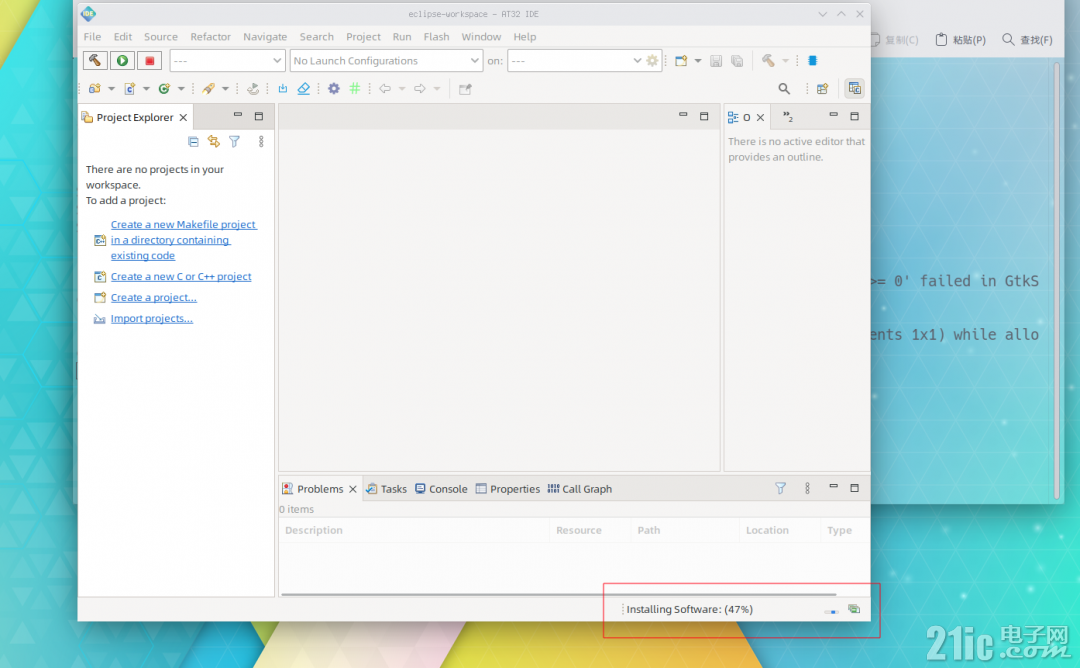Click 'Create a new C or C++ project' link
Screen dimensions: 1080x668
point(181,276)
